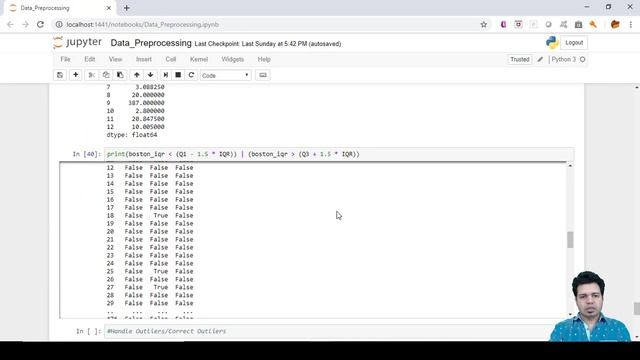The width and height of the screenshot is (640, 360).
Task: Click the orange profile extension icon
Action: coord(615,24)
